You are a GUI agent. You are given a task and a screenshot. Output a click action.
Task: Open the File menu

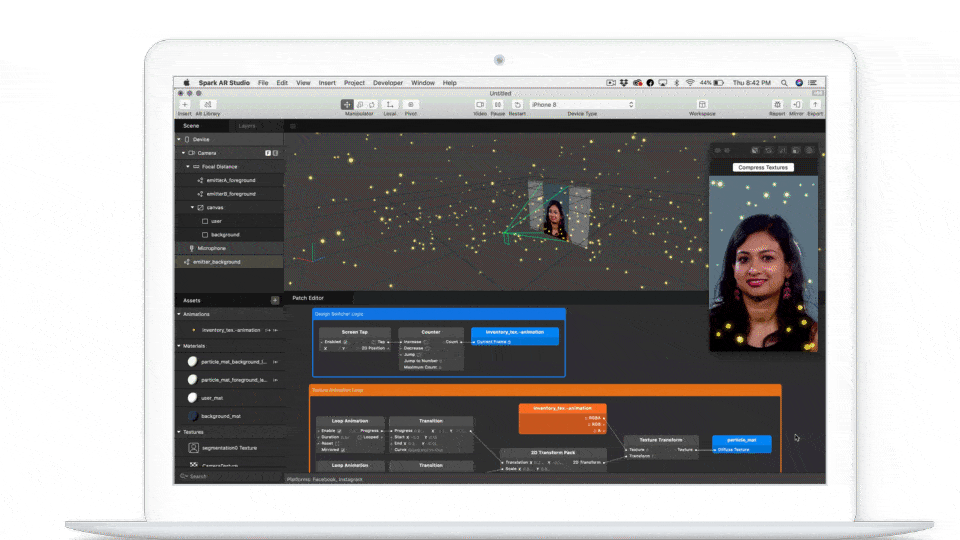(263, 83)
